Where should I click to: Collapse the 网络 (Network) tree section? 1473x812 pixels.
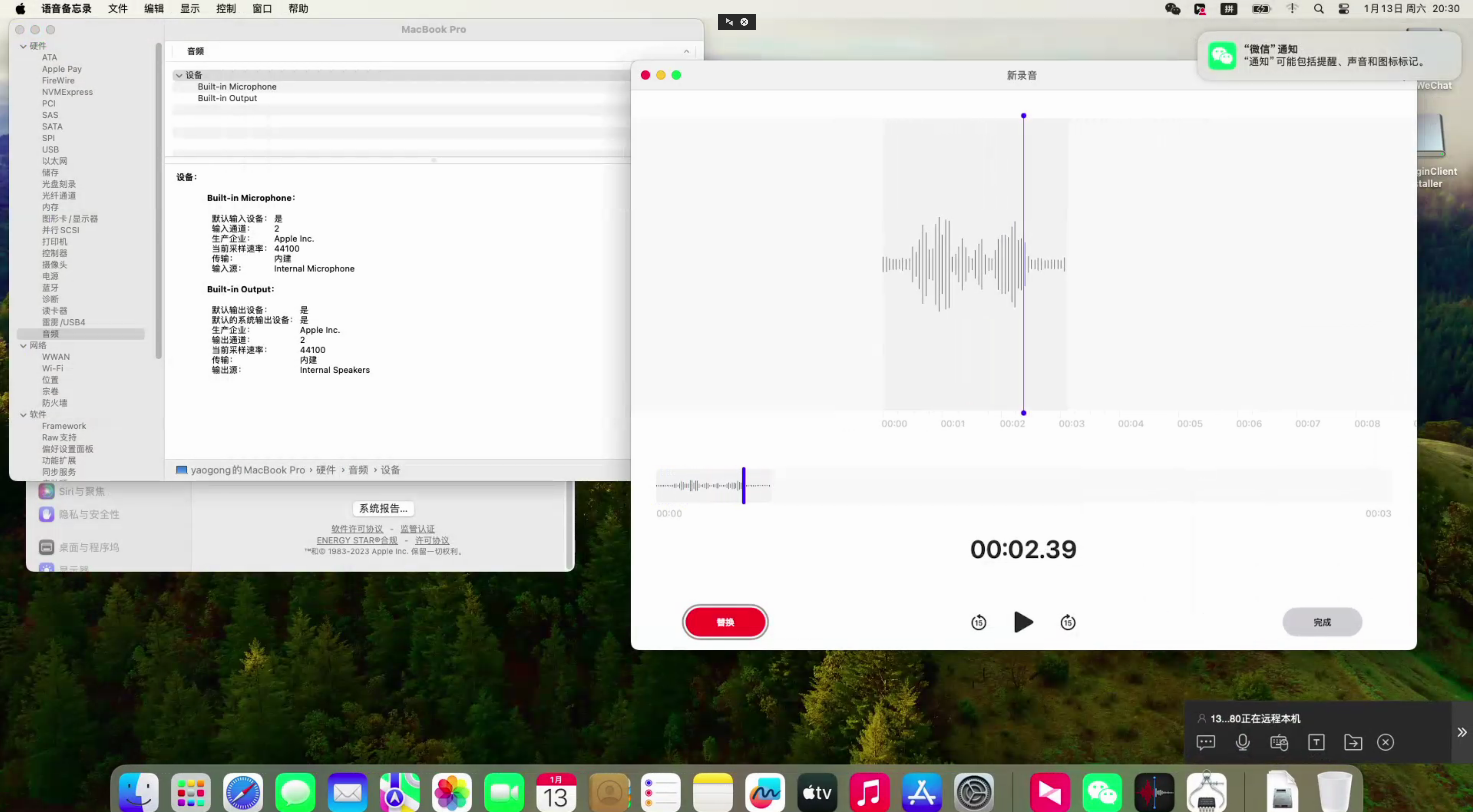point(23,345)
